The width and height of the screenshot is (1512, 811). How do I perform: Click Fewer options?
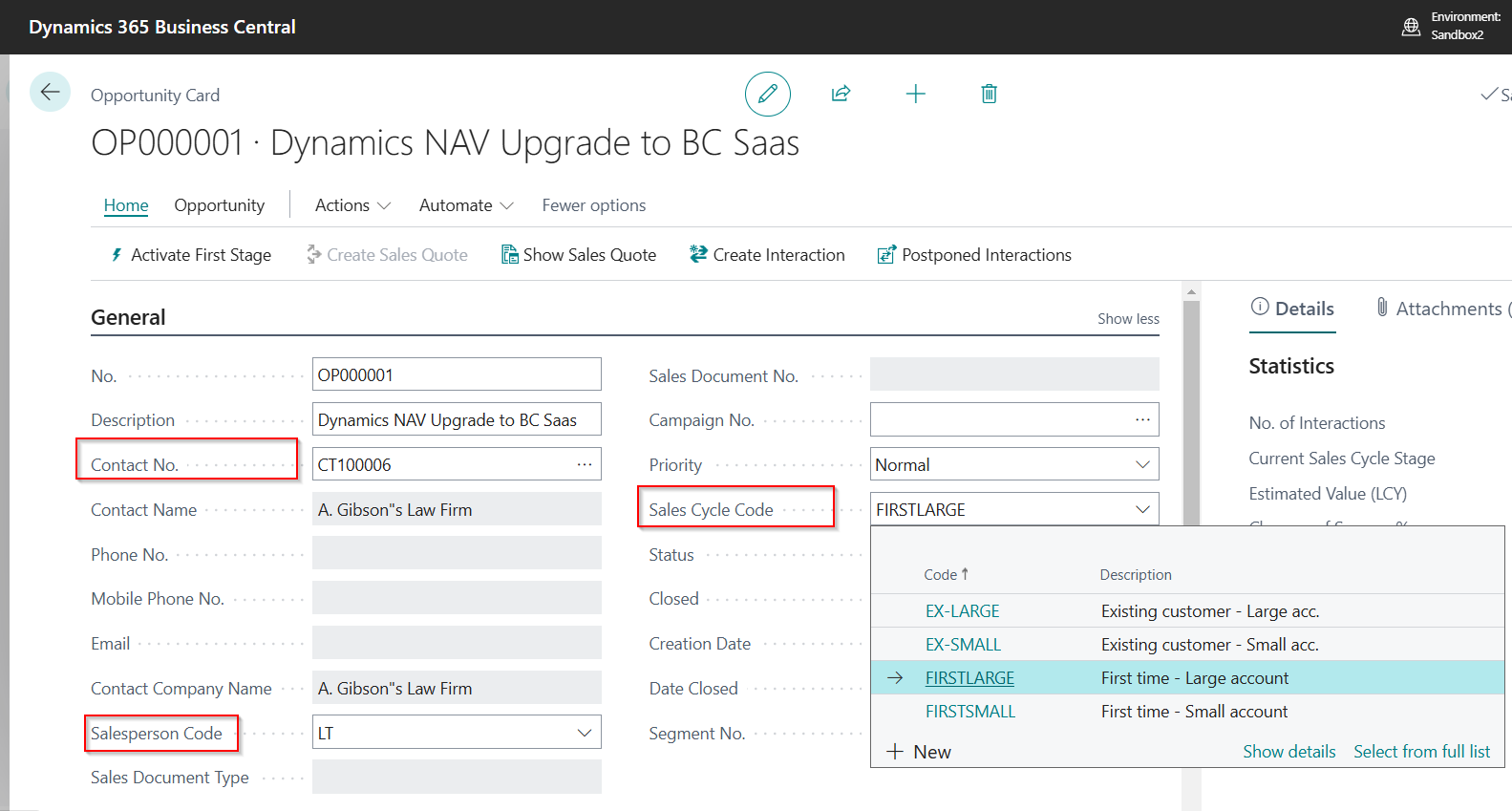(x=594, y=205)
